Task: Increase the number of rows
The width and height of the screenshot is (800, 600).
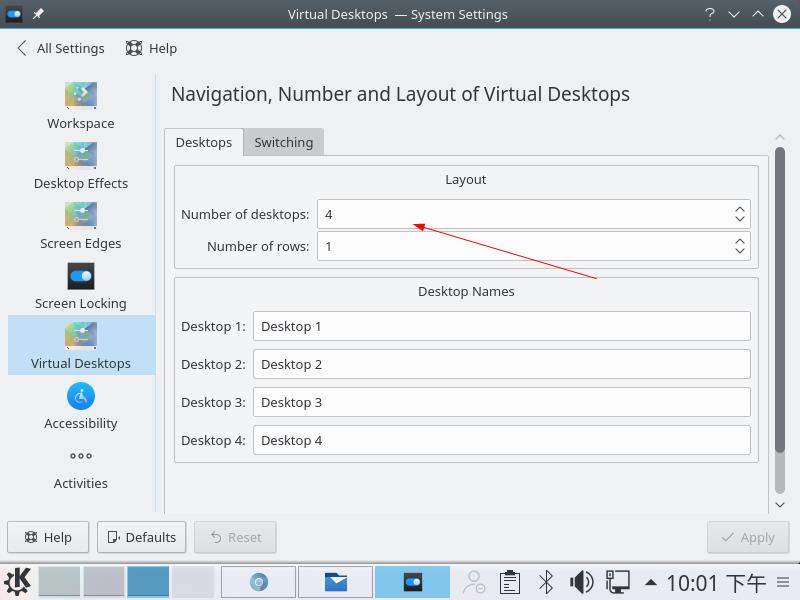Action: tap(740, 241)
